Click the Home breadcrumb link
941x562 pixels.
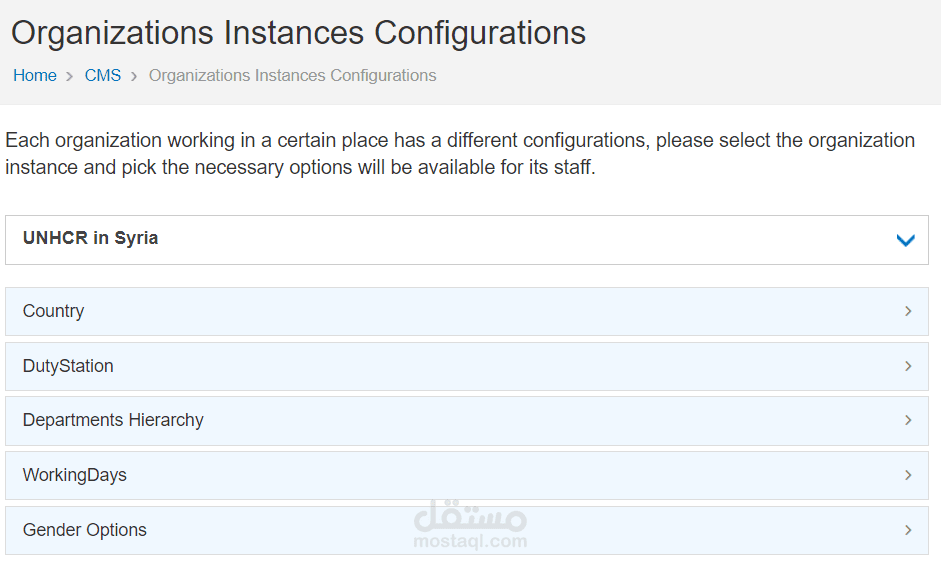click(x=35, y=75)
